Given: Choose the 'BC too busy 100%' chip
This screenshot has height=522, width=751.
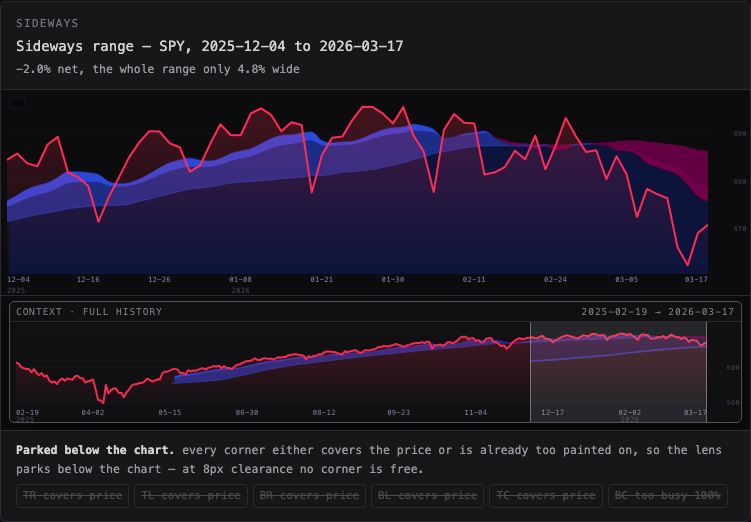Looking at the screenshot, I should (668, 496).
